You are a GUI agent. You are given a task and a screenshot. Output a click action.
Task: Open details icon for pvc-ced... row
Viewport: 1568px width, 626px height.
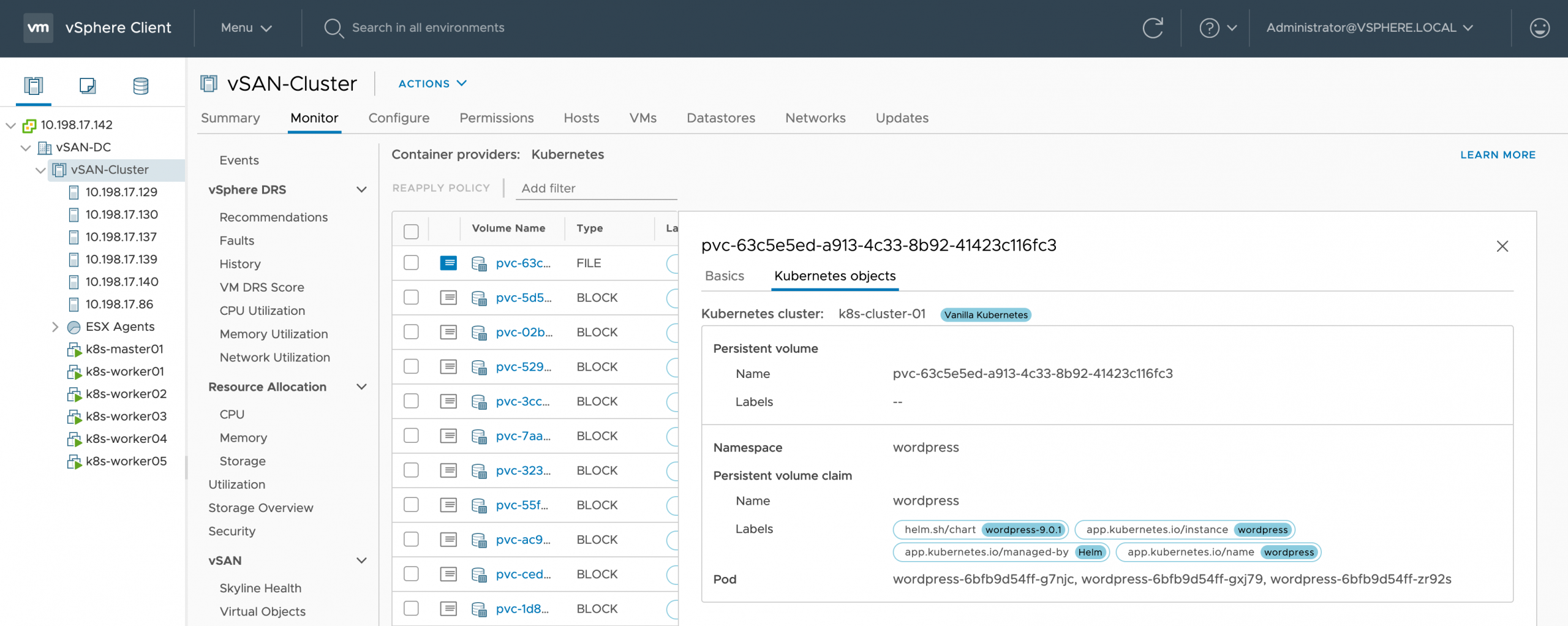point(448,575)
